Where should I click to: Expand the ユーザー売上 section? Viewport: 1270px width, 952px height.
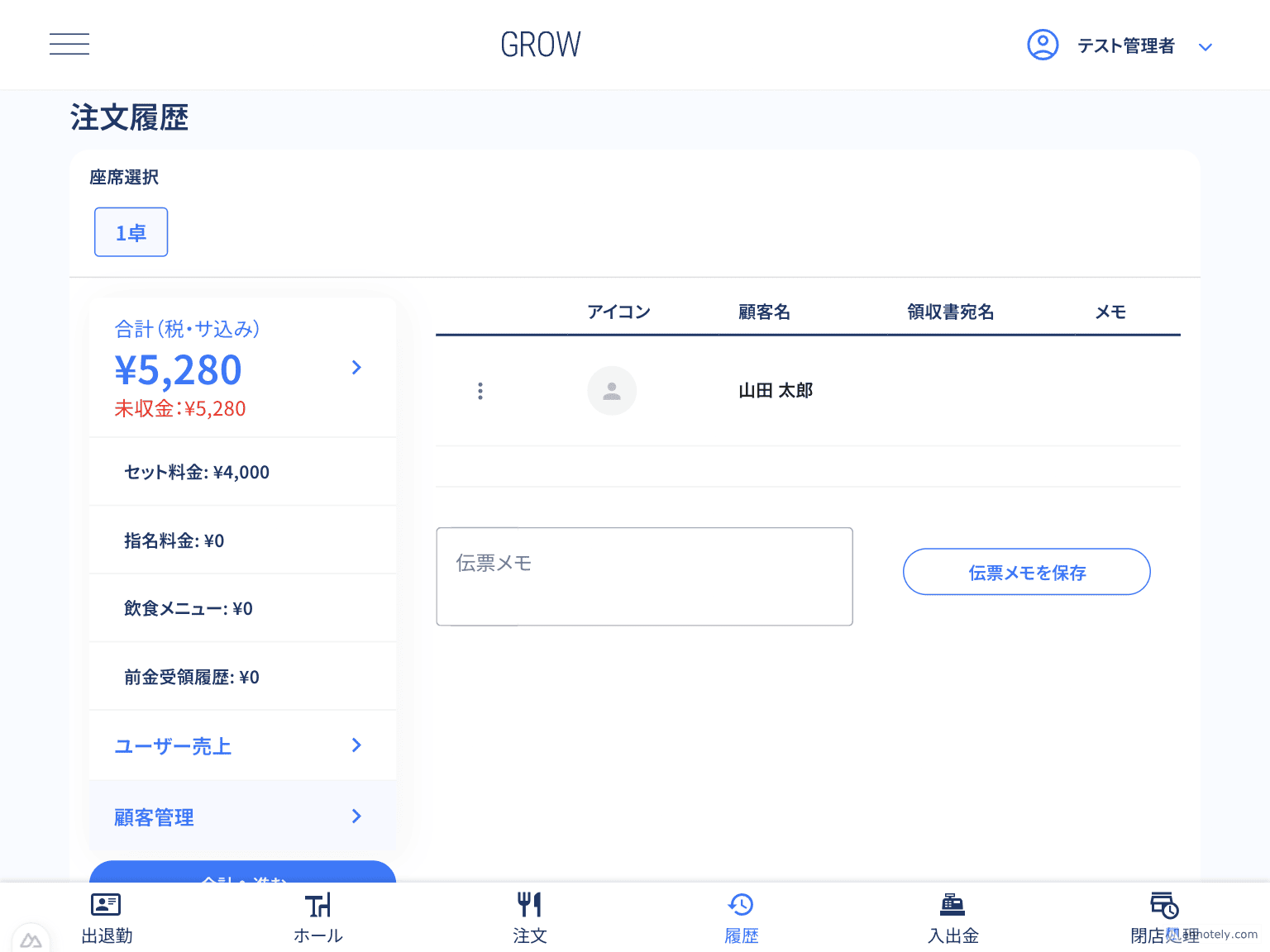point(241,745)
